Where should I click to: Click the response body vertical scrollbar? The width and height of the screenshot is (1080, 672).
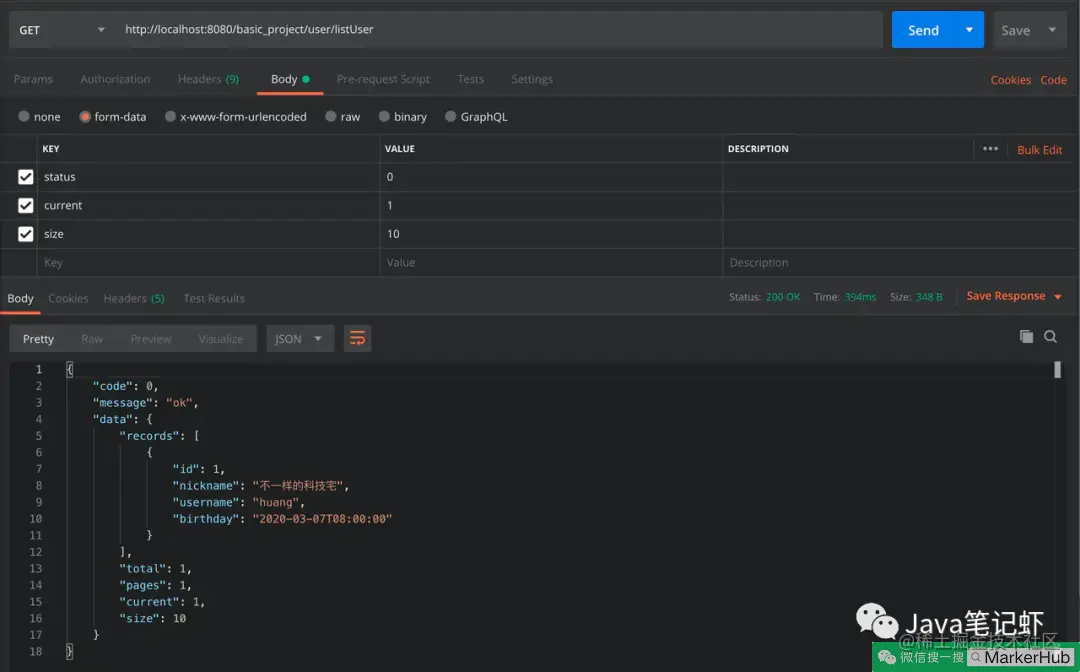pyautogui.click(x=1057, y=370)
